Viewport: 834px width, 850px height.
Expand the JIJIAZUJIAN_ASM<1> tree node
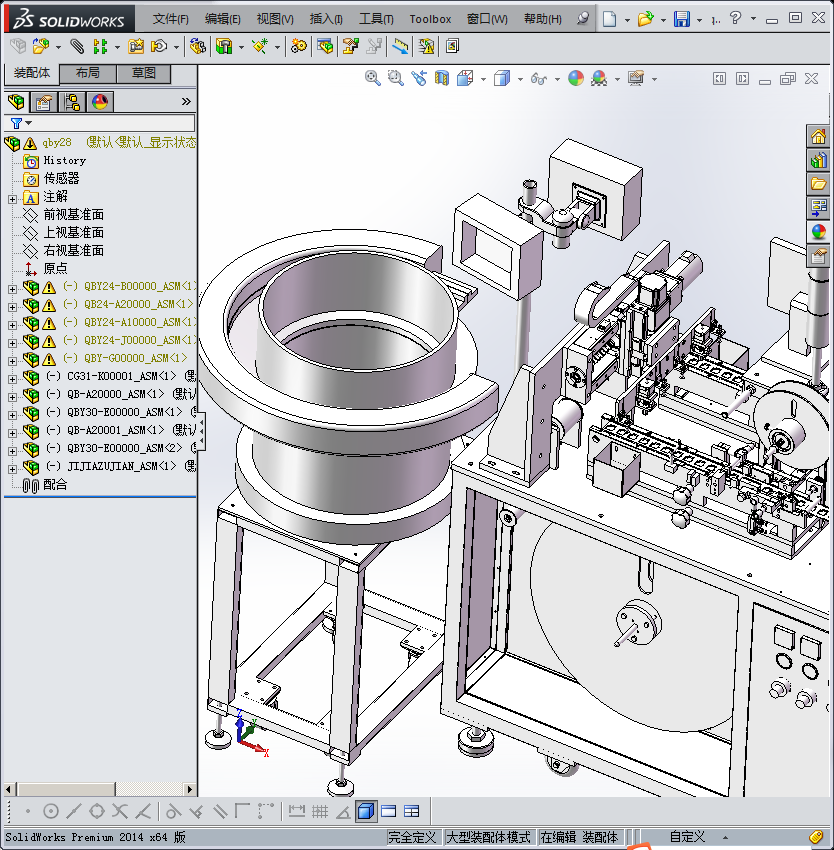pyautogui.click(x=12, y=467)
